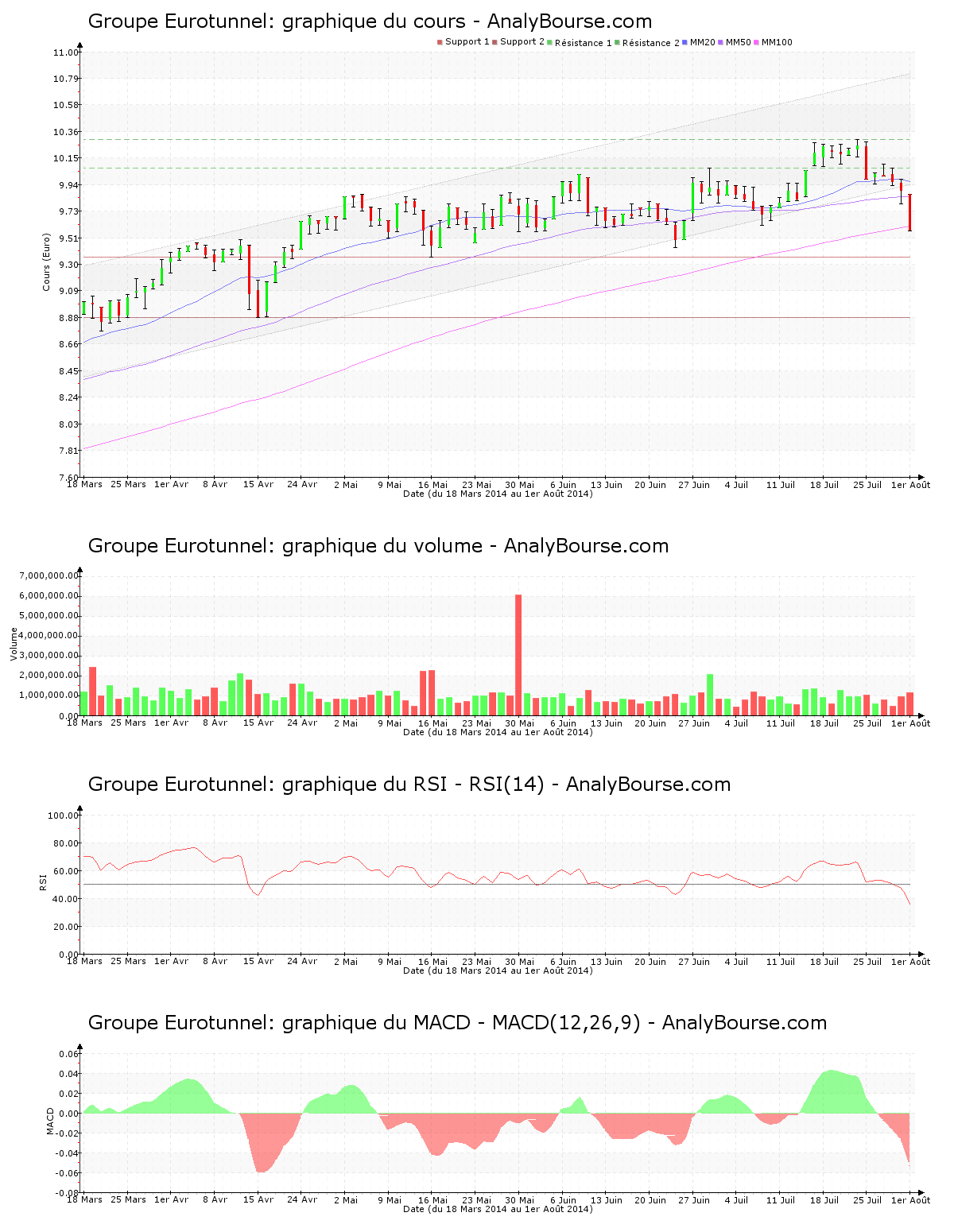
Task: Click the -0.08 value on MACD axis
Action: pyautogui.click(x=67, y=1193)
